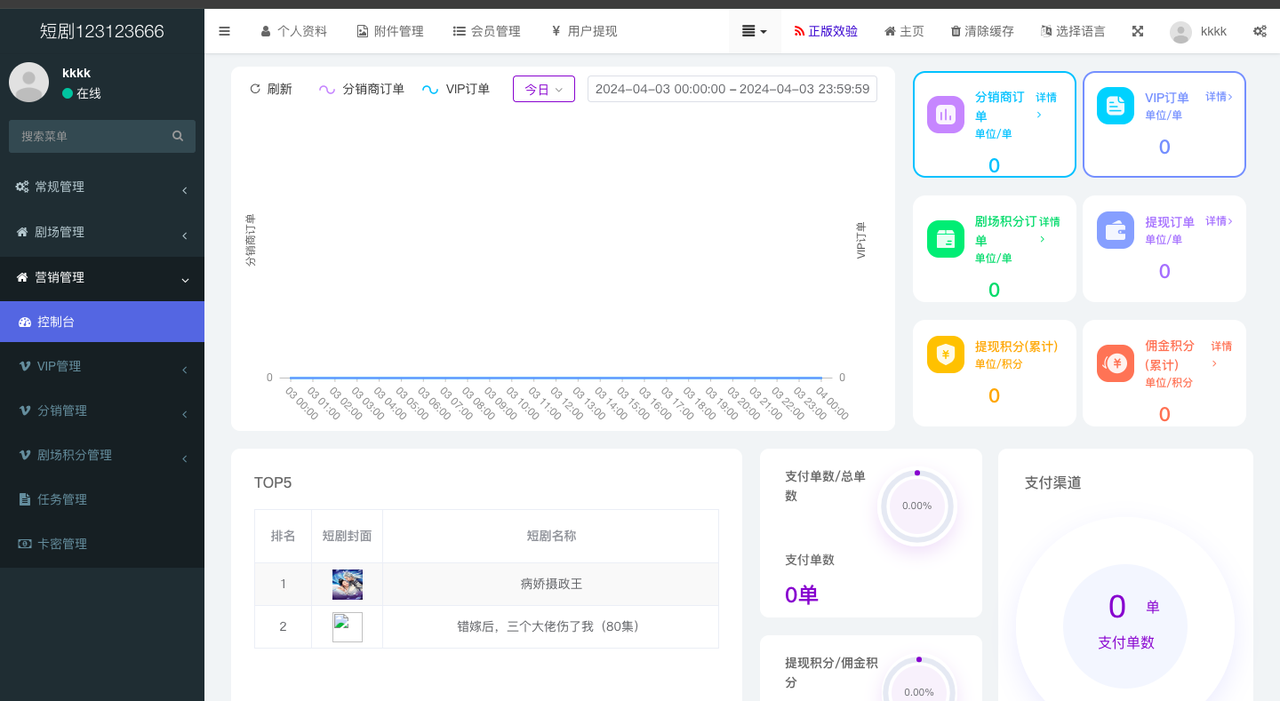
Task: Click the orange 佣金积分 card icon
Action: [1115, 363]
